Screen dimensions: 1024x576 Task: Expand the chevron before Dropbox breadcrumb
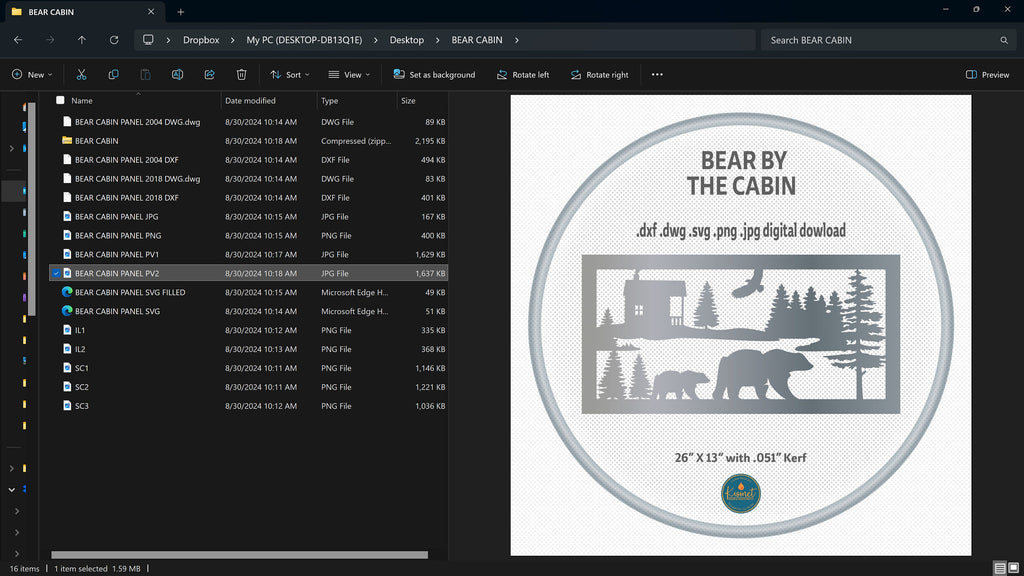click(x=168, y=40)
